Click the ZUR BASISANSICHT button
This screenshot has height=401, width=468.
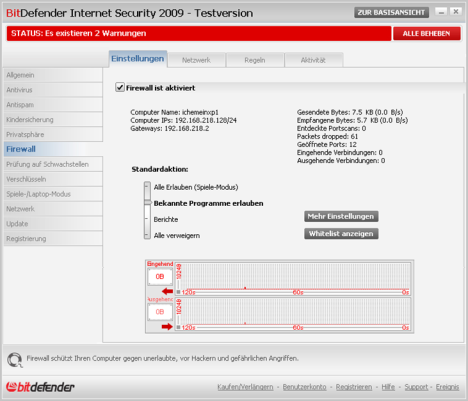coord(391,13)
